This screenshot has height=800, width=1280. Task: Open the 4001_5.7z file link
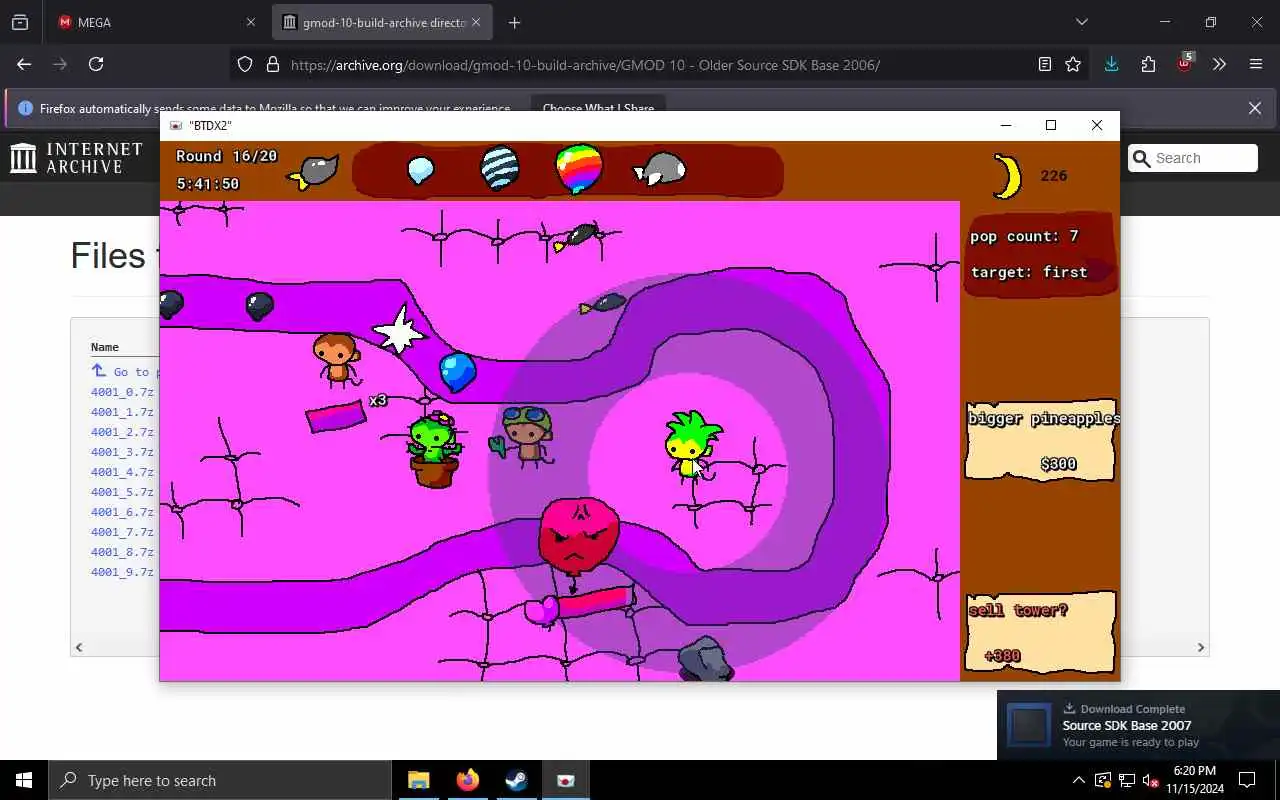point(122,492)
